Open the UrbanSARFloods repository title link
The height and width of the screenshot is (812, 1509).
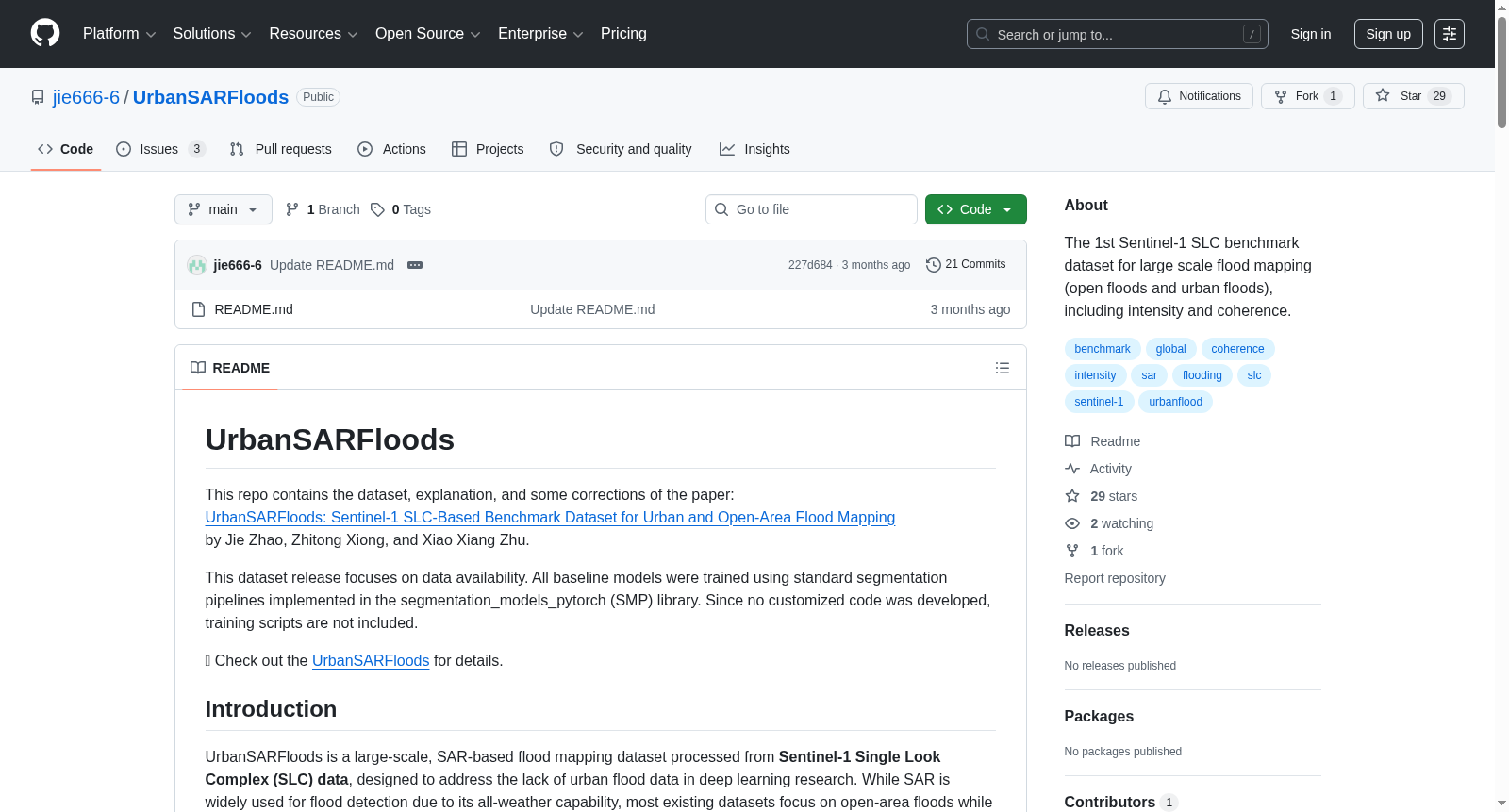click(x=210, y=97)
